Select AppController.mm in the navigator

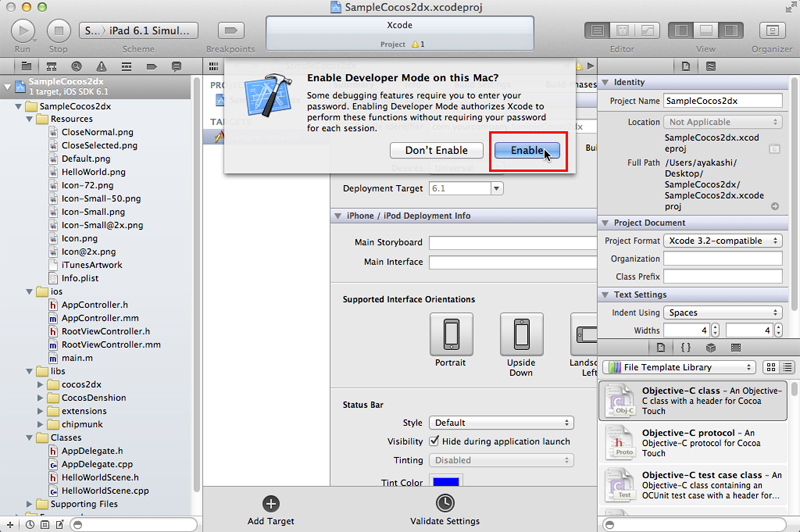point(100,318)
